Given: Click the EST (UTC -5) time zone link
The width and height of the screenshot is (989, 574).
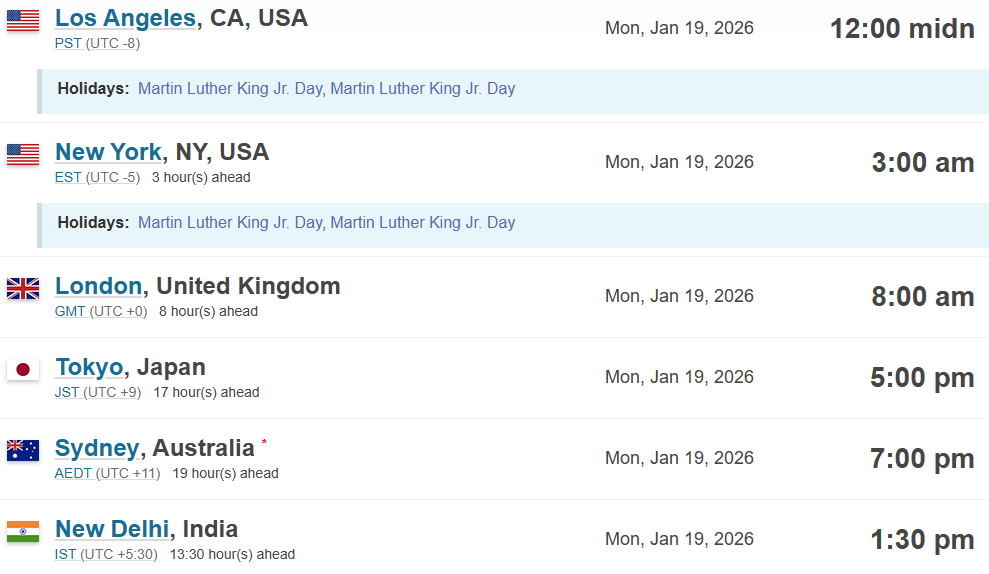Looking at the screenshot, I should tap(97, 177).
